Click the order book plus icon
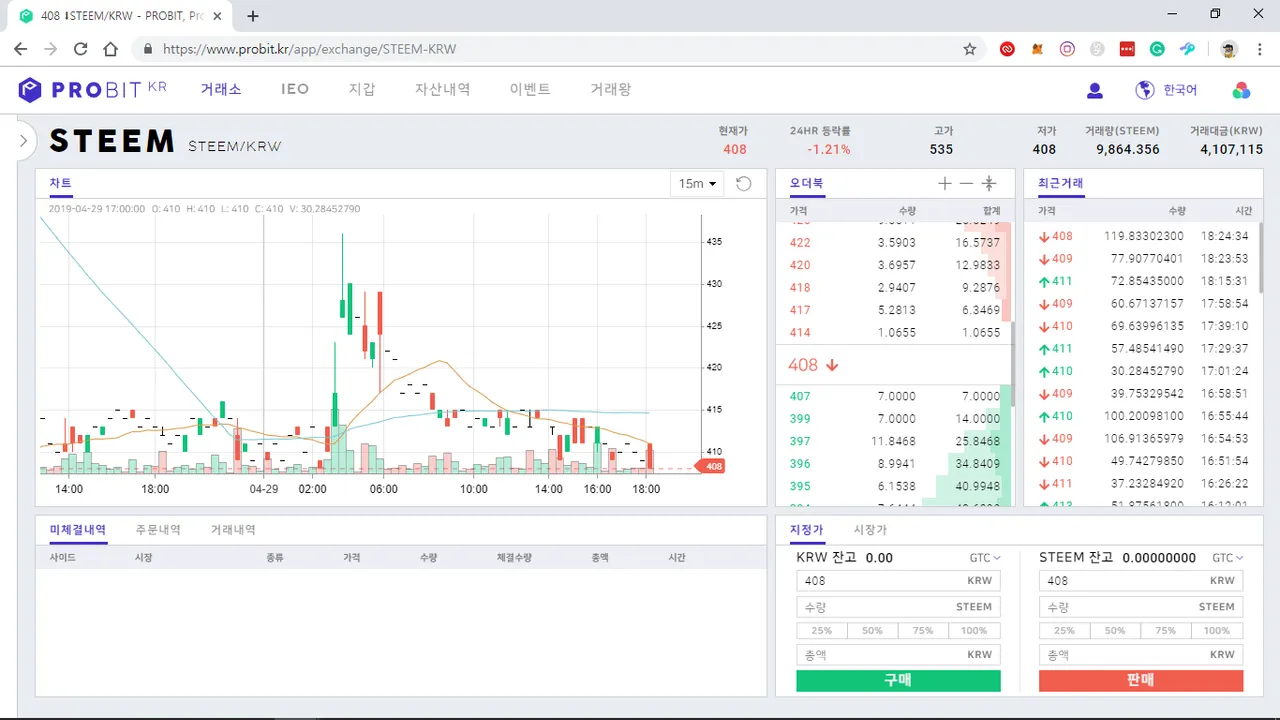 pos(944,183)
